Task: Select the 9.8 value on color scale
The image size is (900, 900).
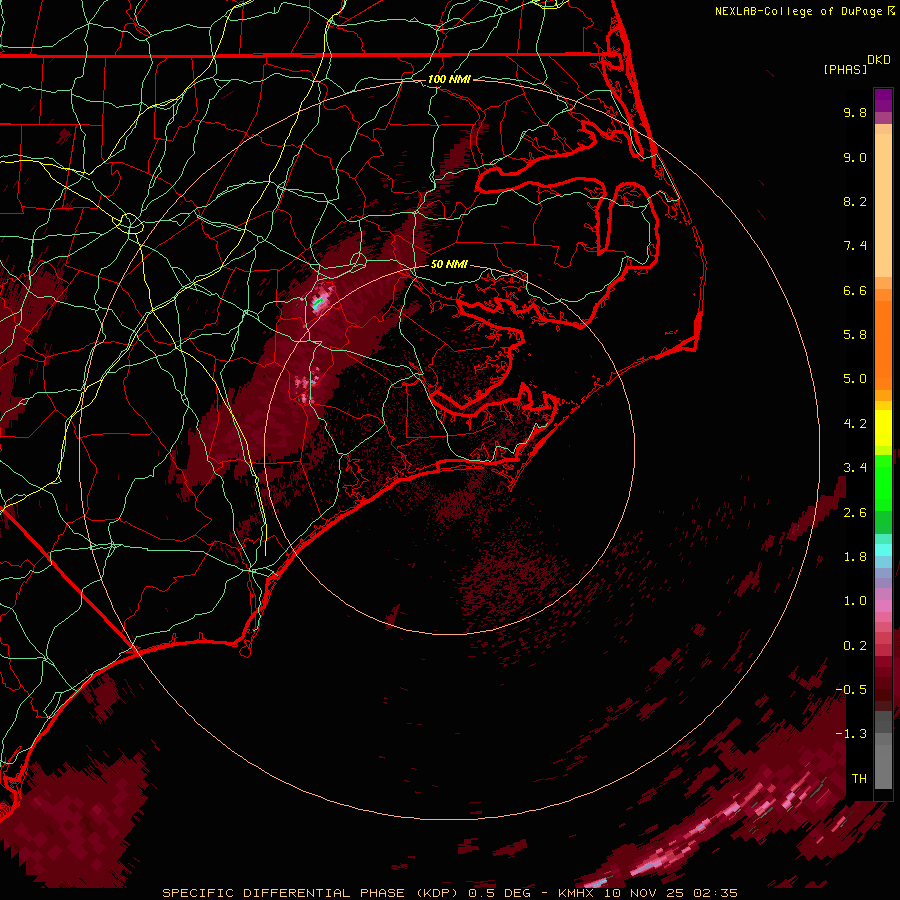Action: click(855, 112)
